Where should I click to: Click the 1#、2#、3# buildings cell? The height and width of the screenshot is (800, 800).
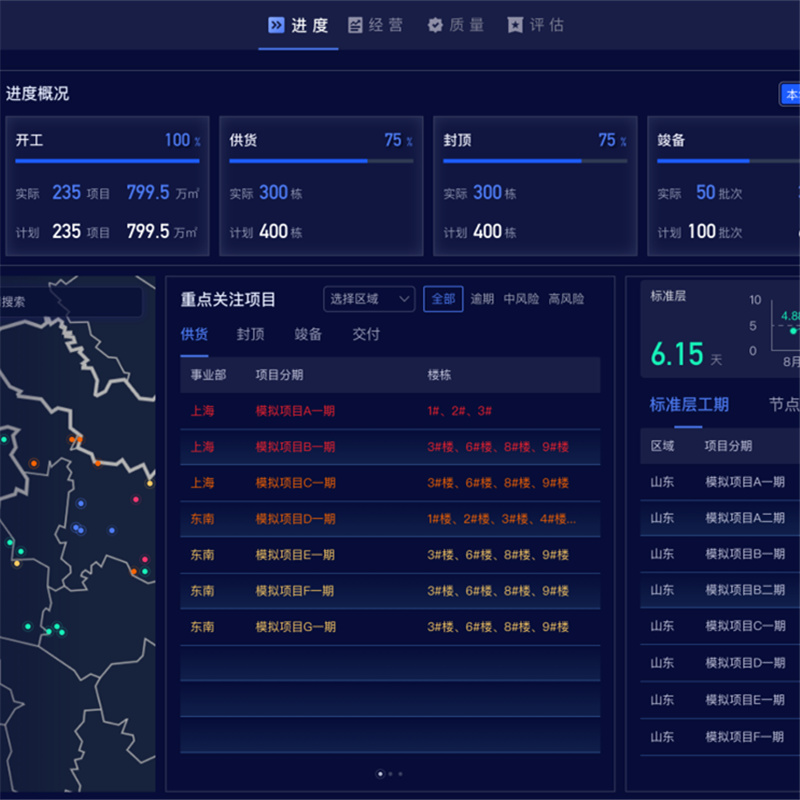[459, 411]
